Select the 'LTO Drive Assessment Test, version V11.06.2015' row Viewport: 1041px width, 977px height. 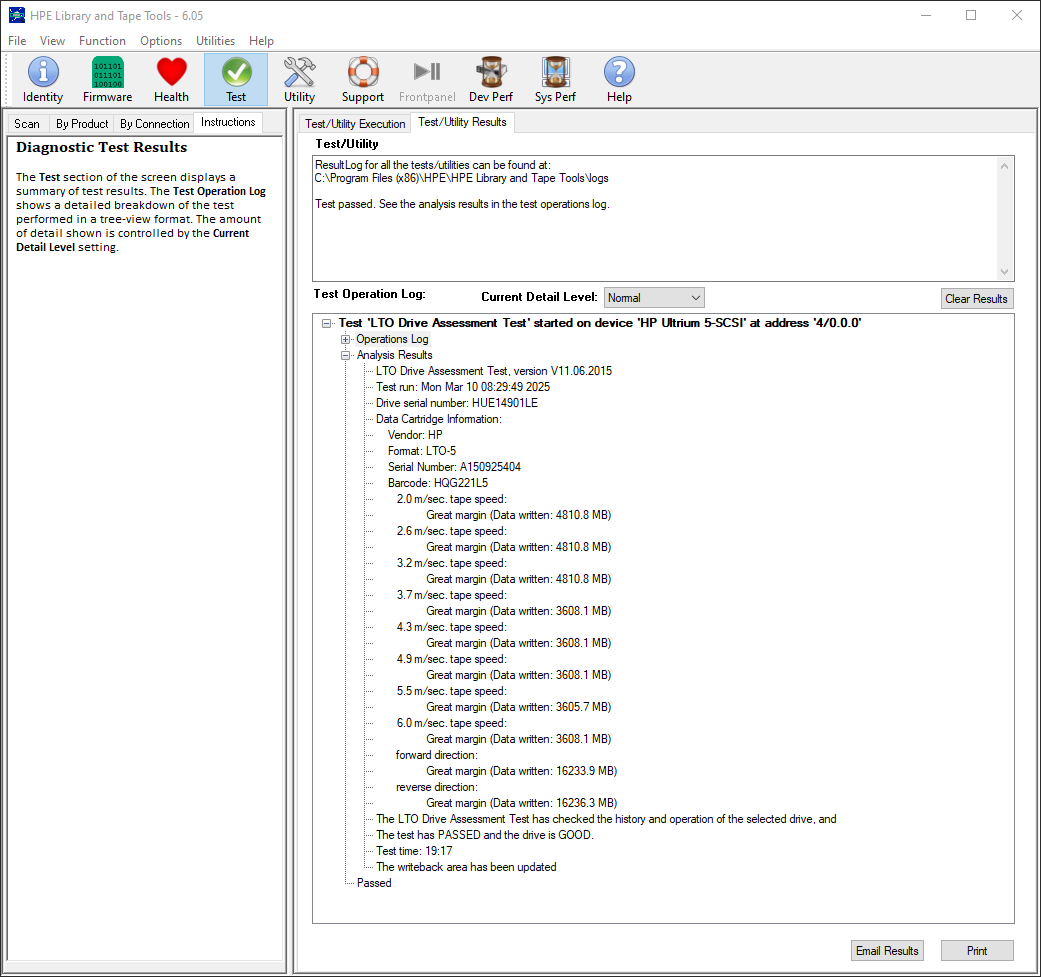[494, 371]
